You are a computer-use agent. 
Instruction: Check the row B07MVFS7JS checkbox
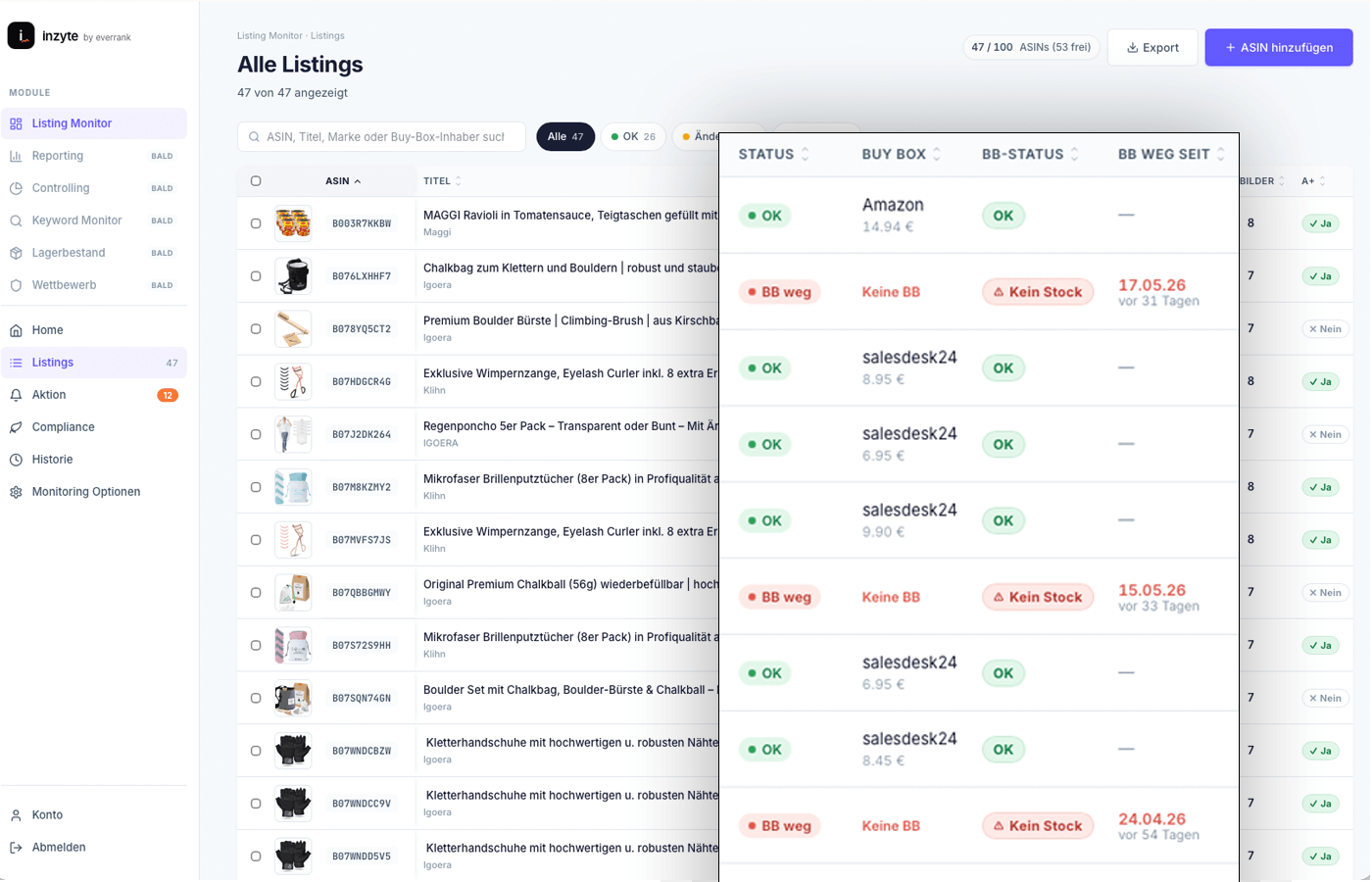[x=256, y=540]
